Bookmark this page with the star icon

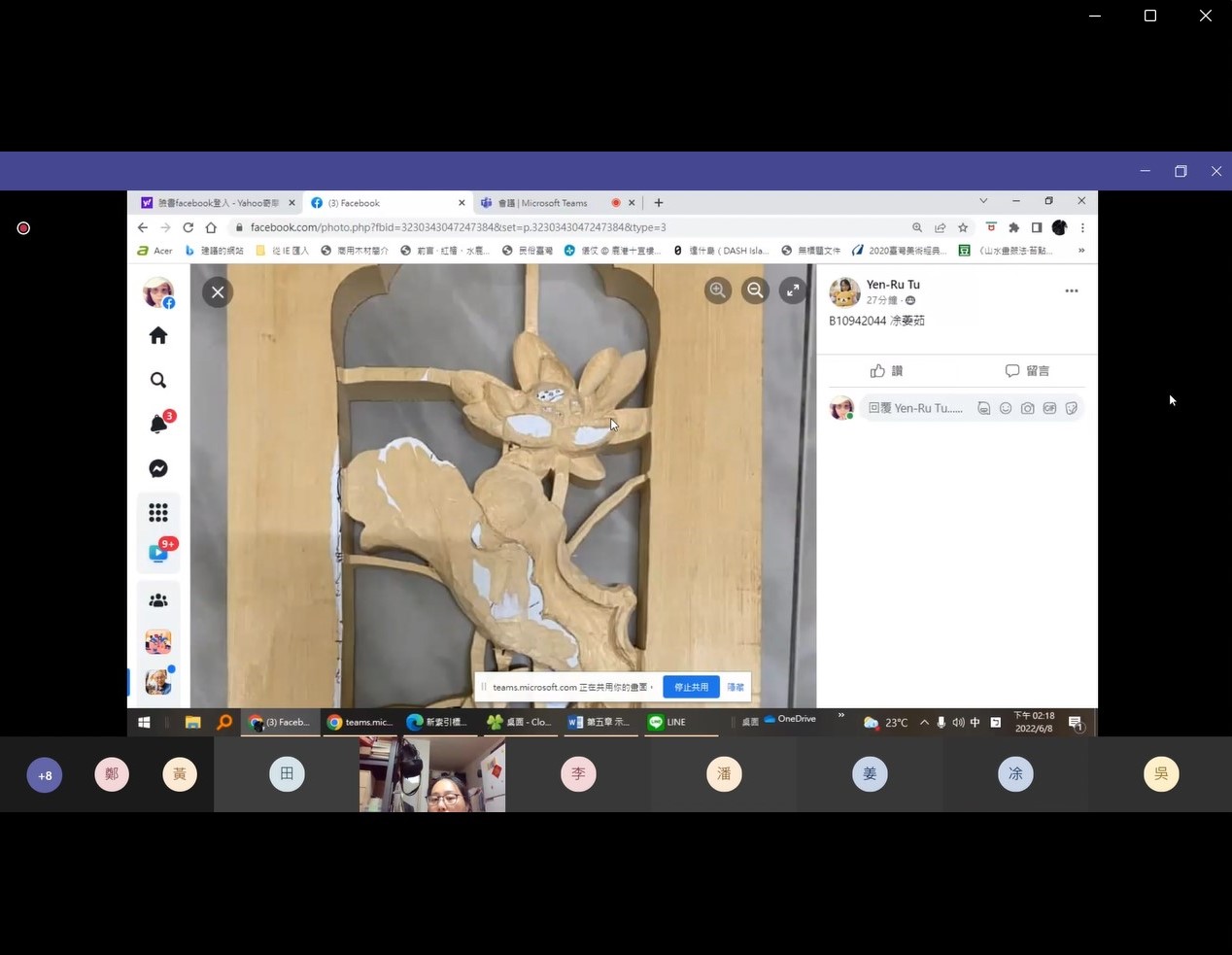click(963, 227)
